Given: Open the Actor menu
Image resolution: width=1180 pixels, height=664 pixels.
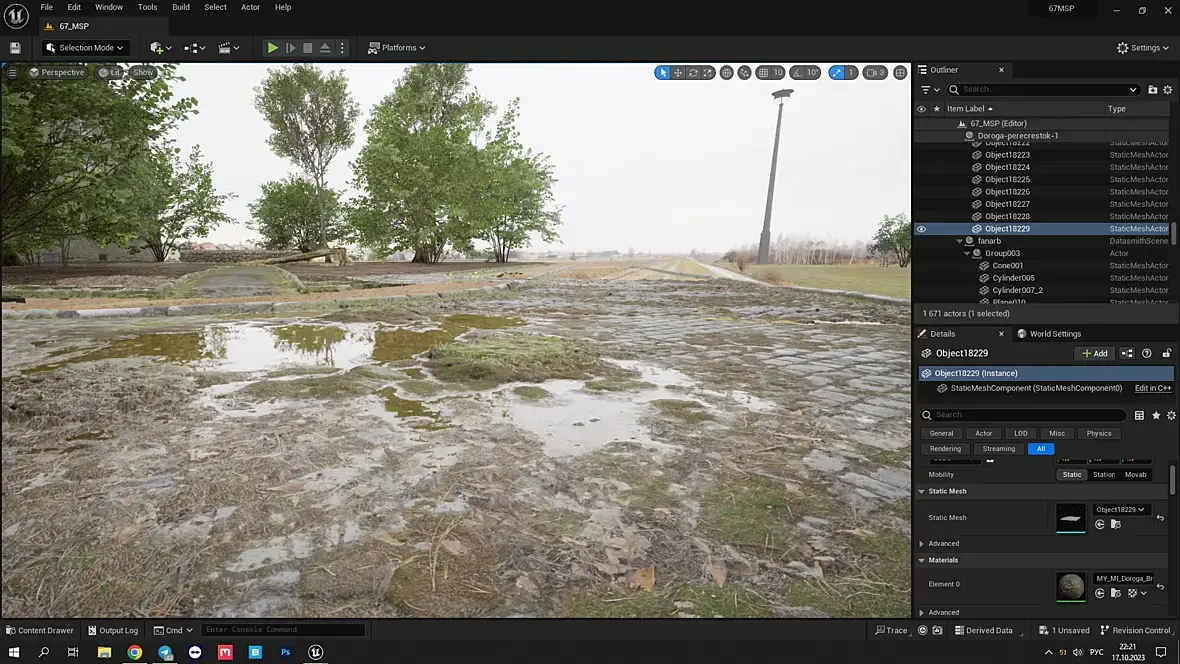Looking at the screenshot, I should point(250,7).
